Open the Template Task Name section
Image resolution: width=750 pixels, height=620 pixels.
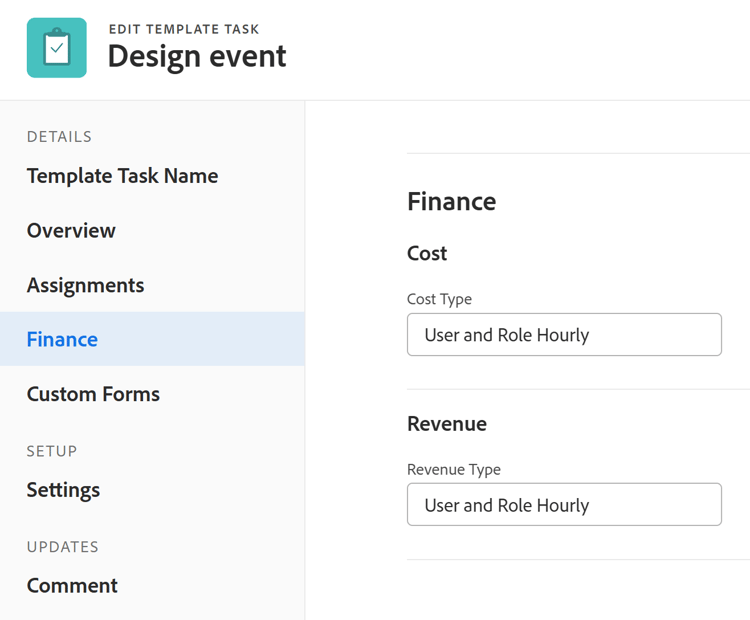[x=122, y=176]
